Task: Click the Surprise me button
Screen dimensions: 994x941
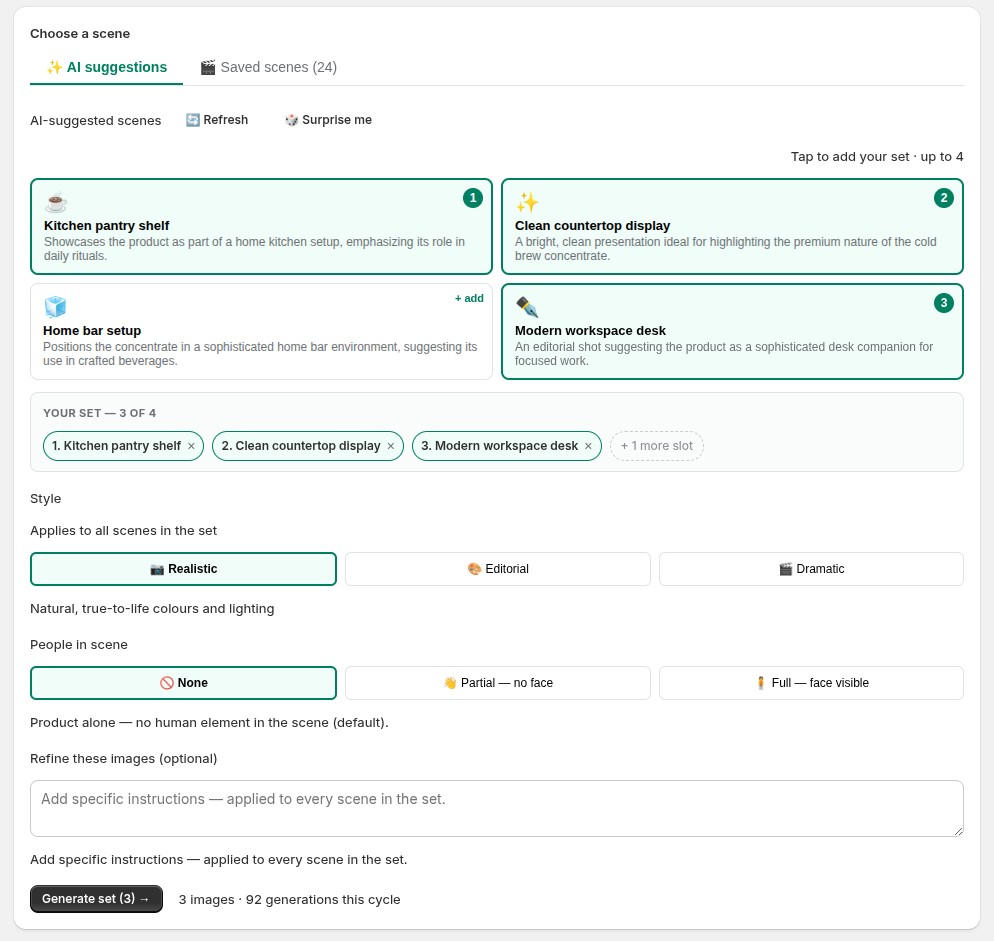Action: pos(328,120)
